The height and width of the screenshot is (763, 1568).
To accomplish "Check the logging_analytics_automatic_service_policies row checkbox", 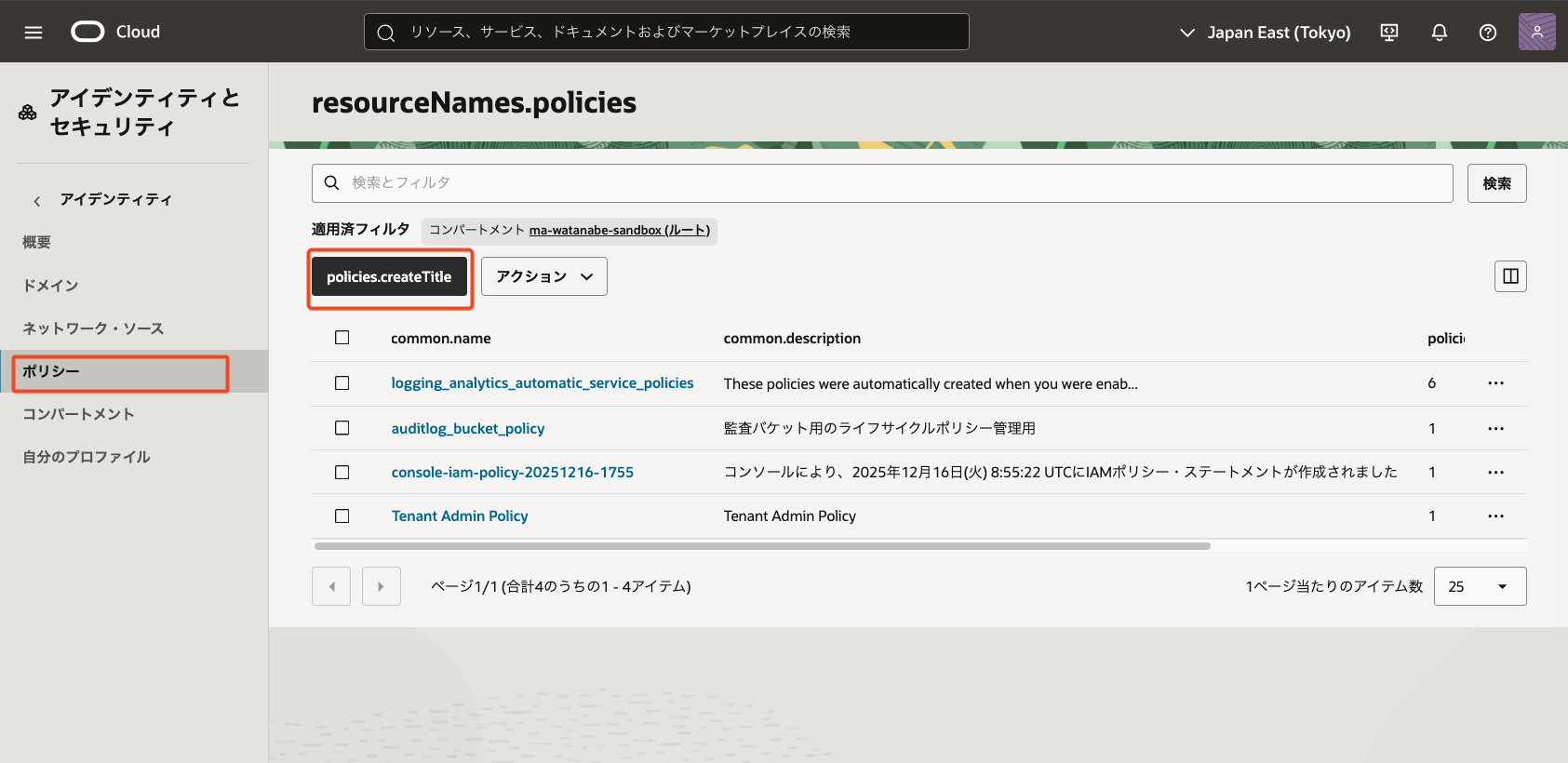I will (342, 383).
